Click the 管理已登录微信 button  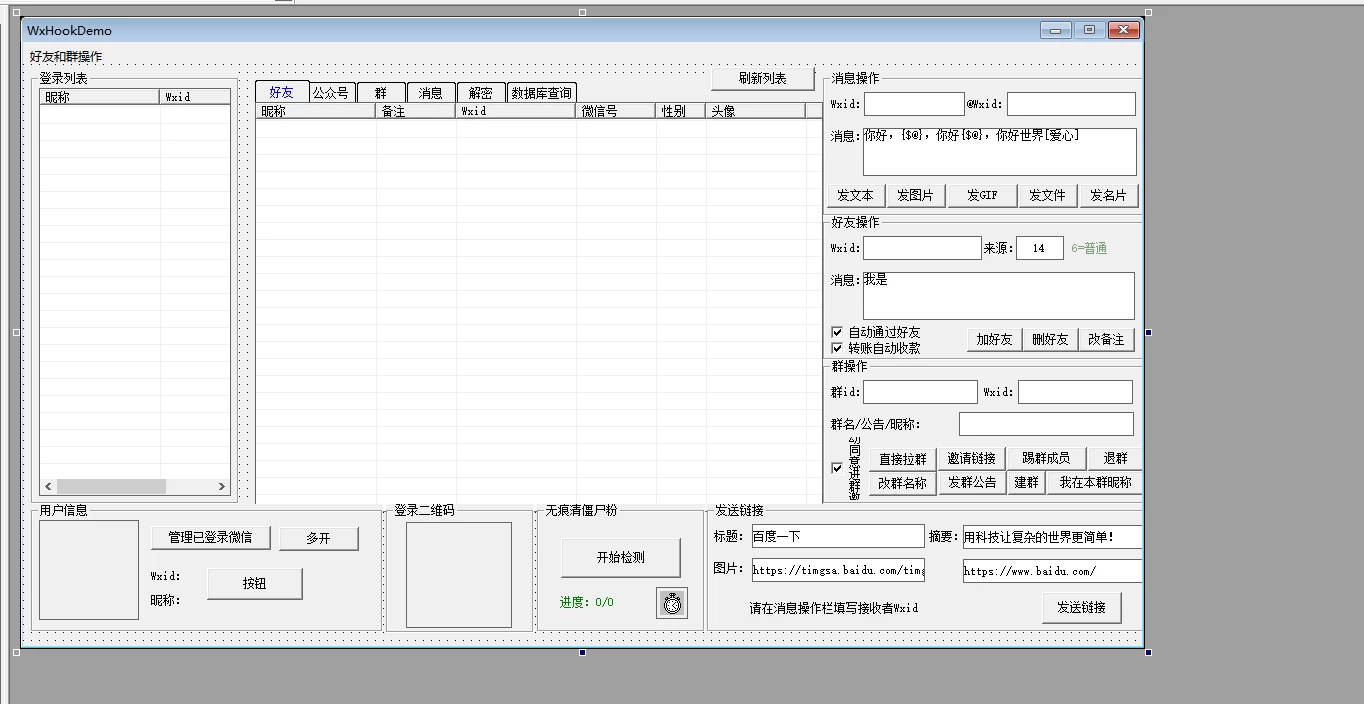210,537
